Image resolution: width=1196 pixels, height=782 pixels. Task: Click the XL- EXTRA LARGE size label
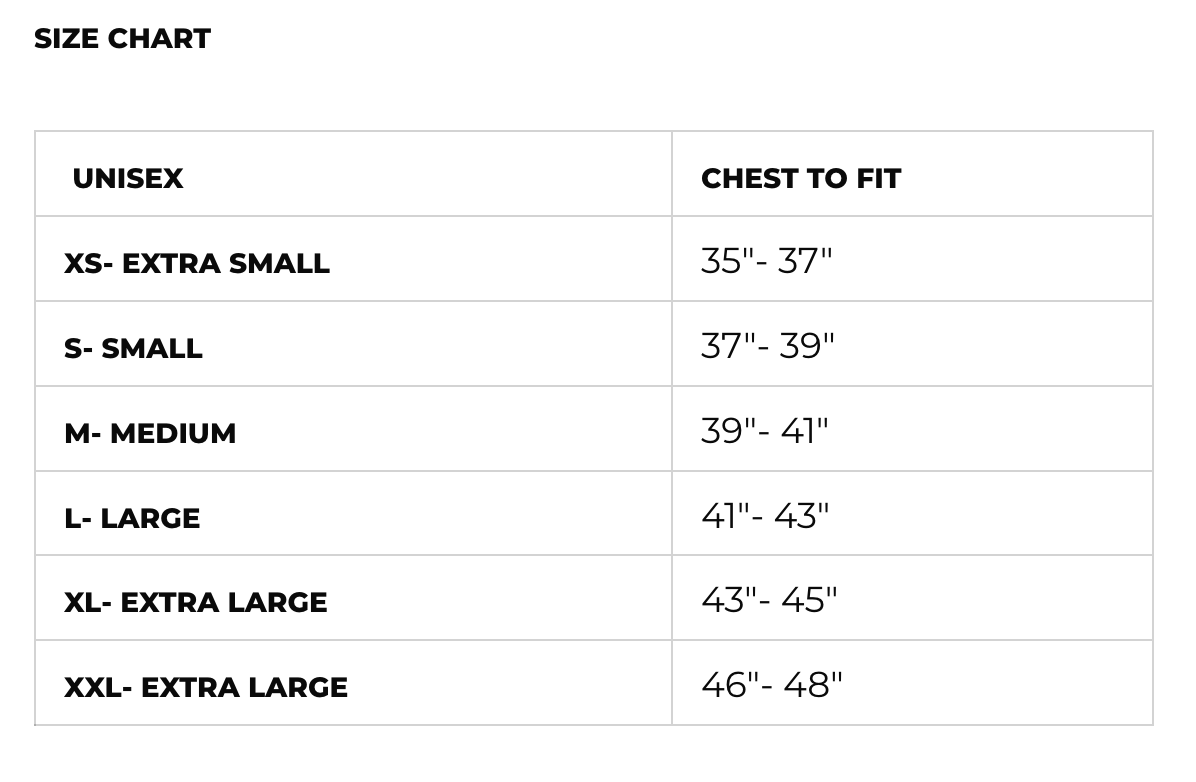point(196,603)
